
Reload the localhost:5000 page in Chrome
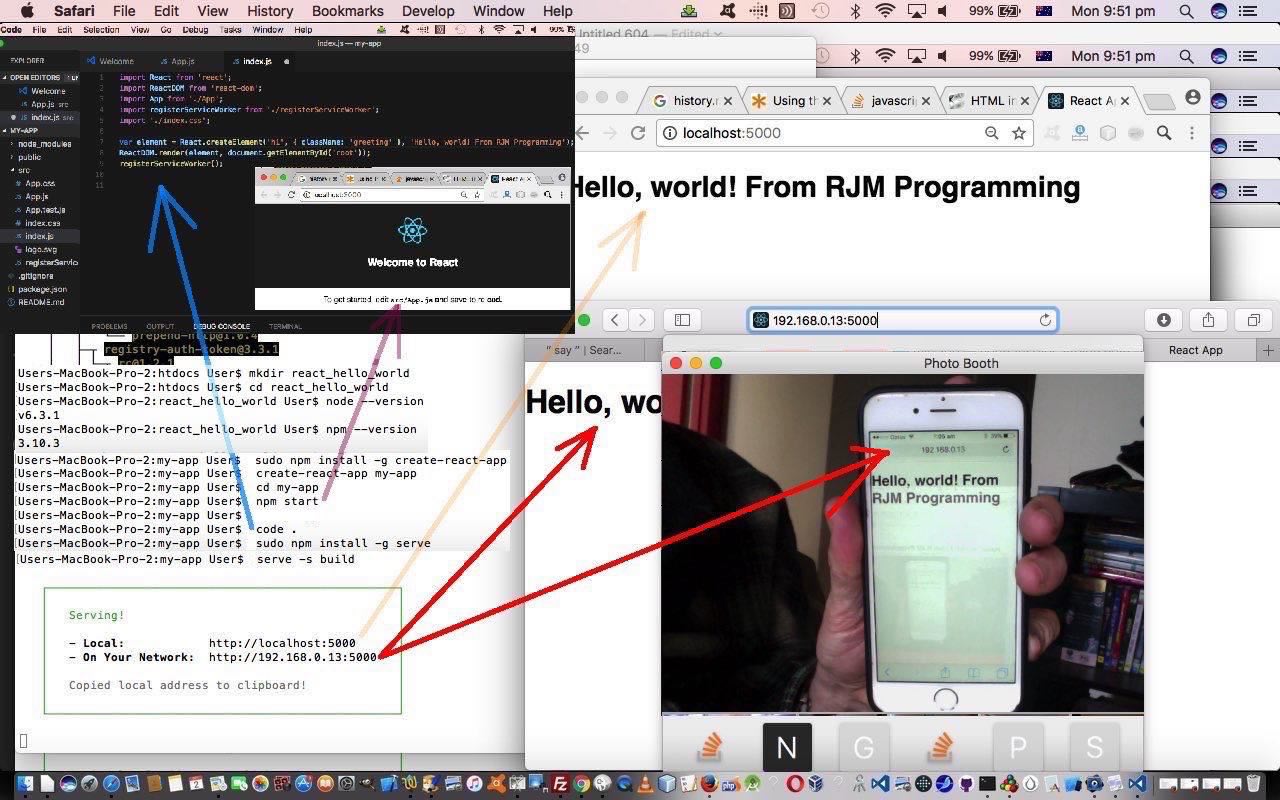click(638, 133)
